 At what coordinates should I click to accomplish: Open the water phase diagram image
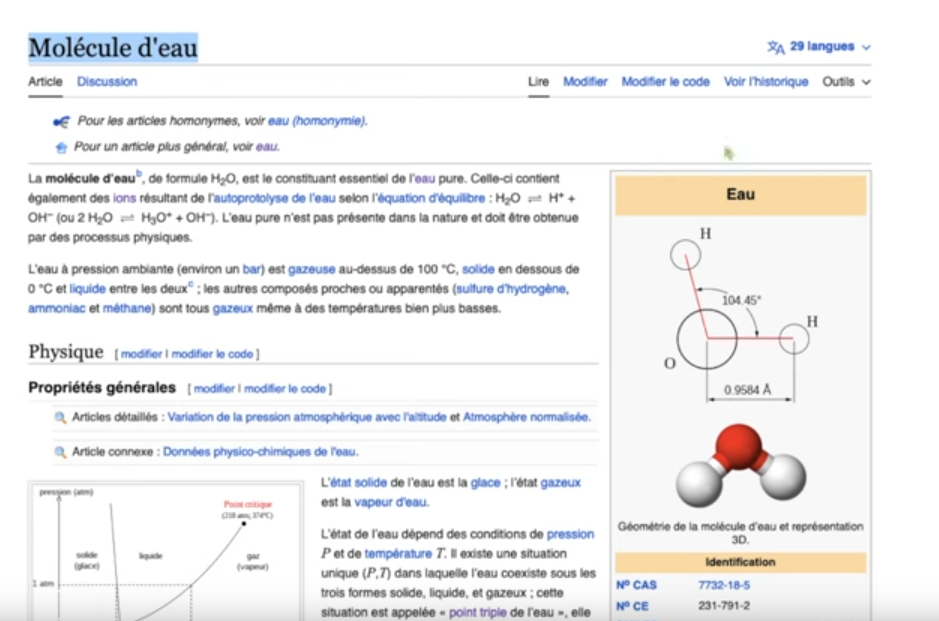point(168,552)
